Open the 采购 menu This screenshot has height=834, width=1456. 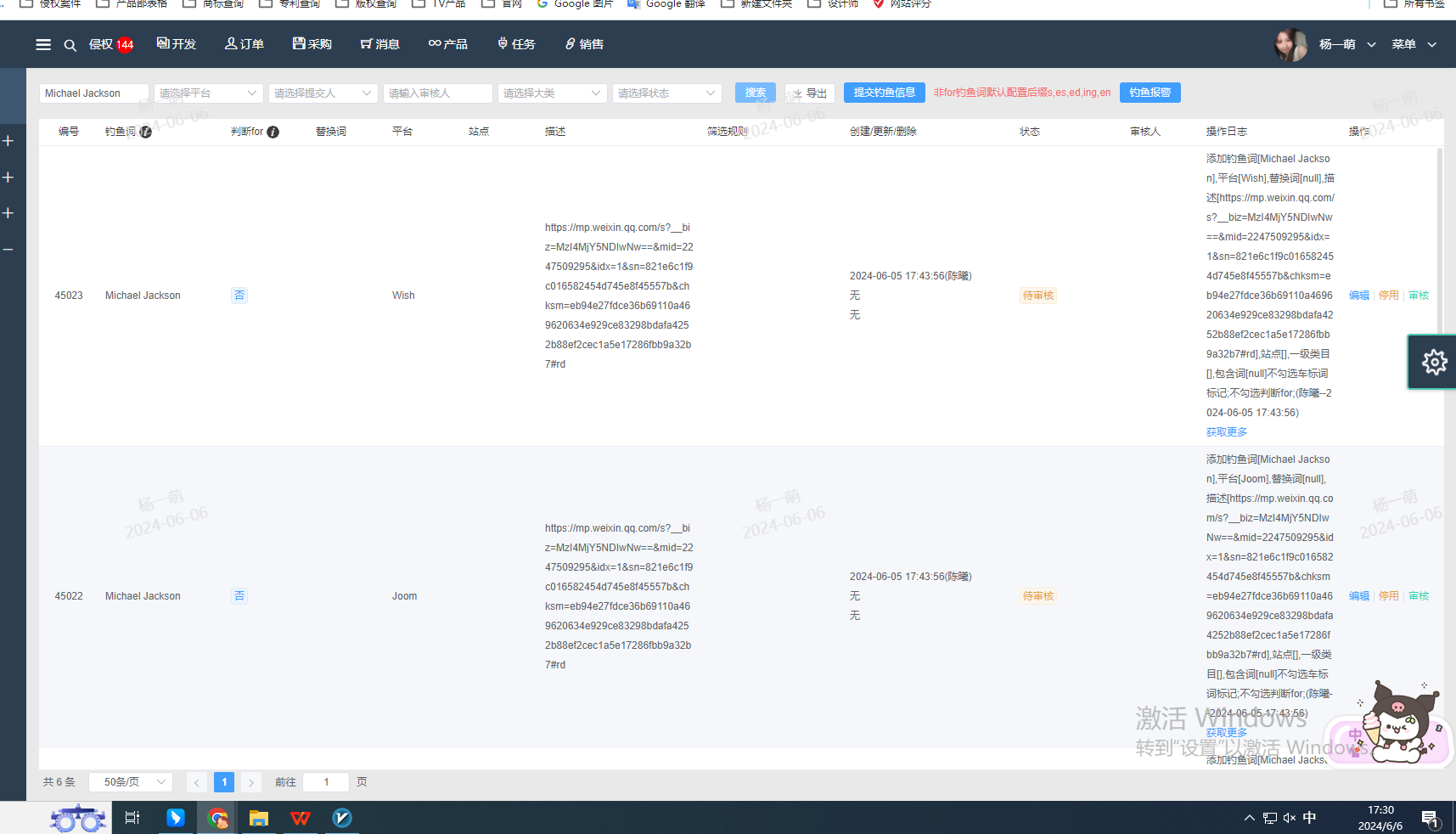pyautogui.click(x=312, y=44)
